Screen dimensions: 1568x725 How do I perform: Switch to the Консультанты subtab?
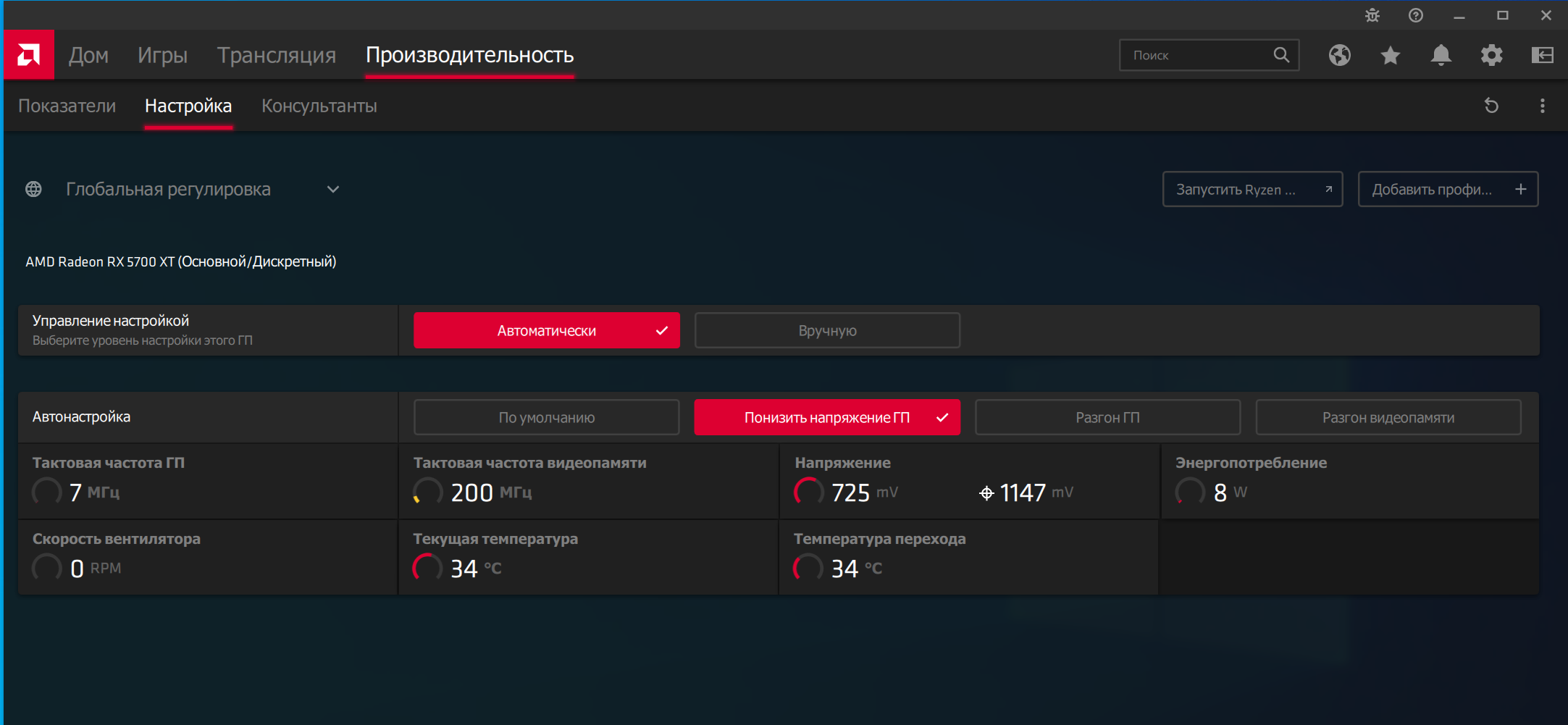point(319,106)
